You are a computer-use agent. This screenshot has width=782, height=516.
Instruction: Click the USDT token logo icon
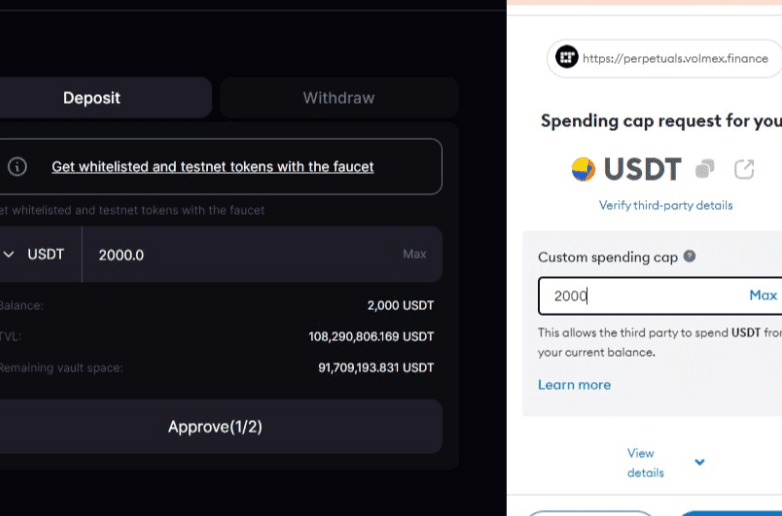[583, 169]
